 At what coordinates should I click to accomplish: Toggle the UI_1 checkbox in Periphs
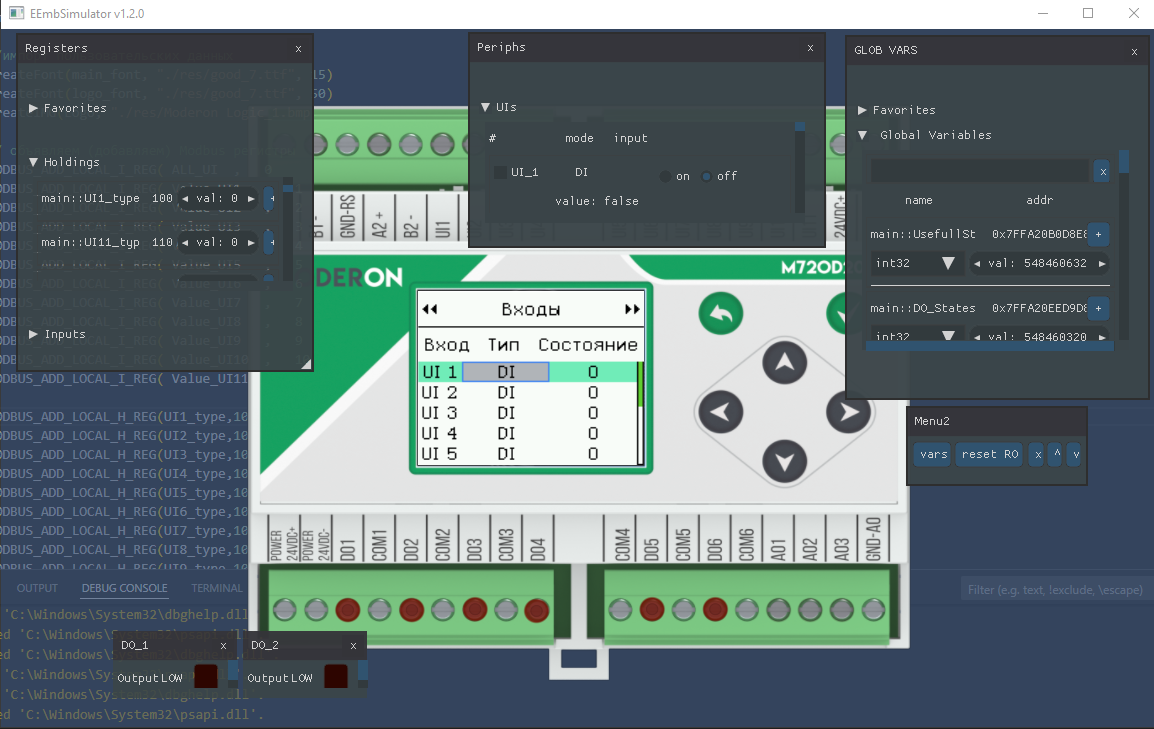(x=500, y=172)
